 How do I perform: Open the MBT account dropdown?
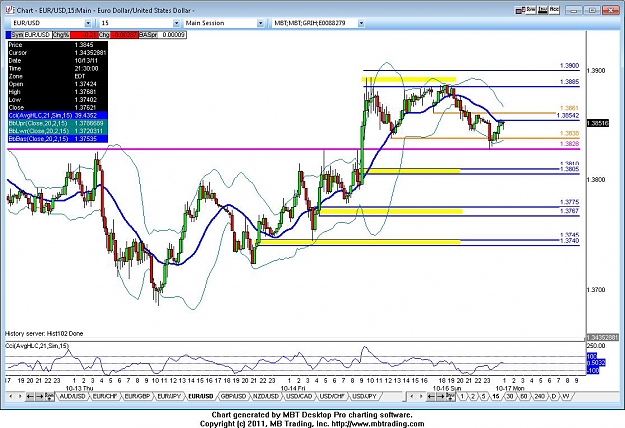point(361,23)
